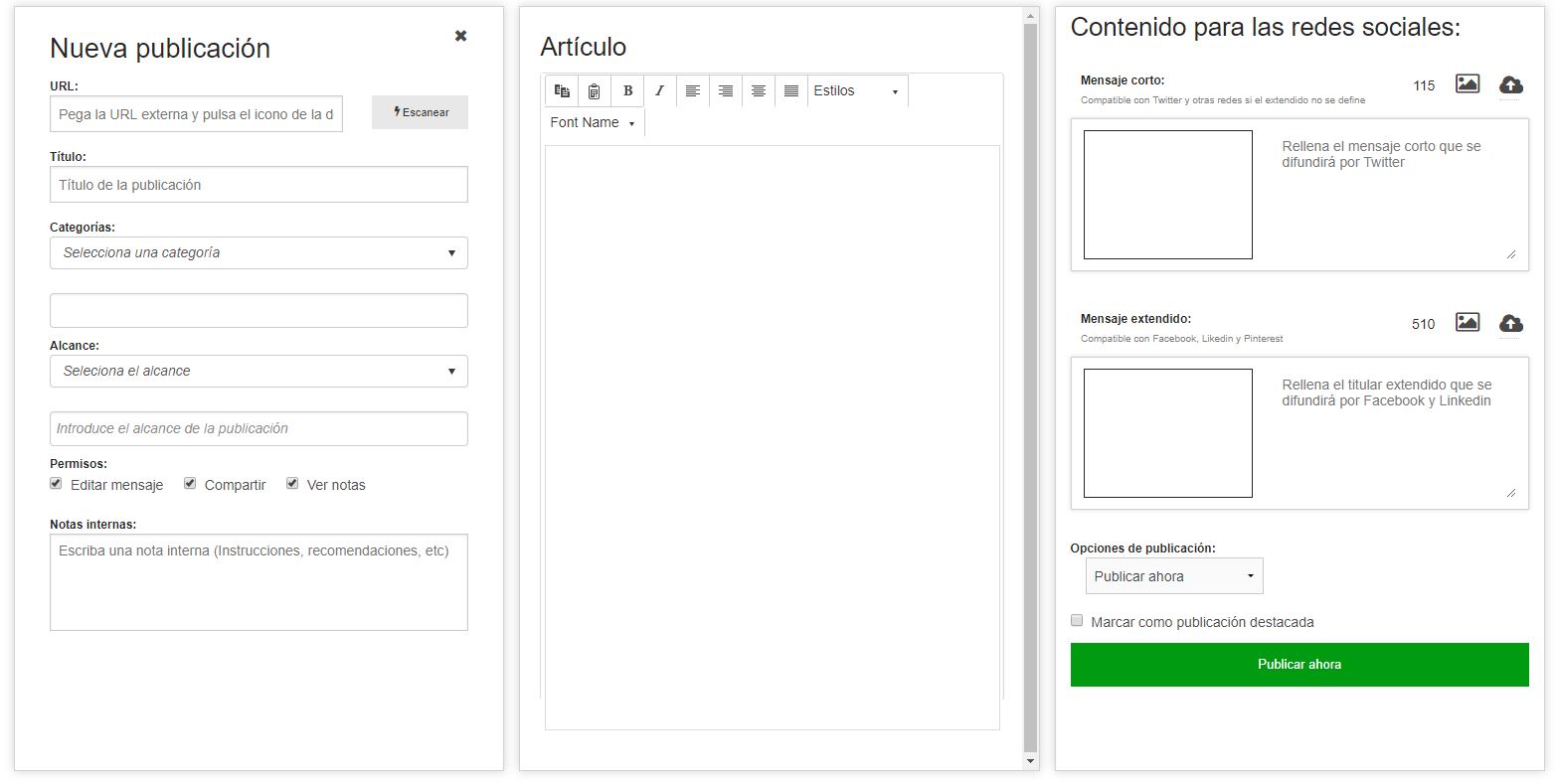
Task: Click the Compatible con Facebook, Likedin y Pinterest note
Action: (x=1182, y=339)
